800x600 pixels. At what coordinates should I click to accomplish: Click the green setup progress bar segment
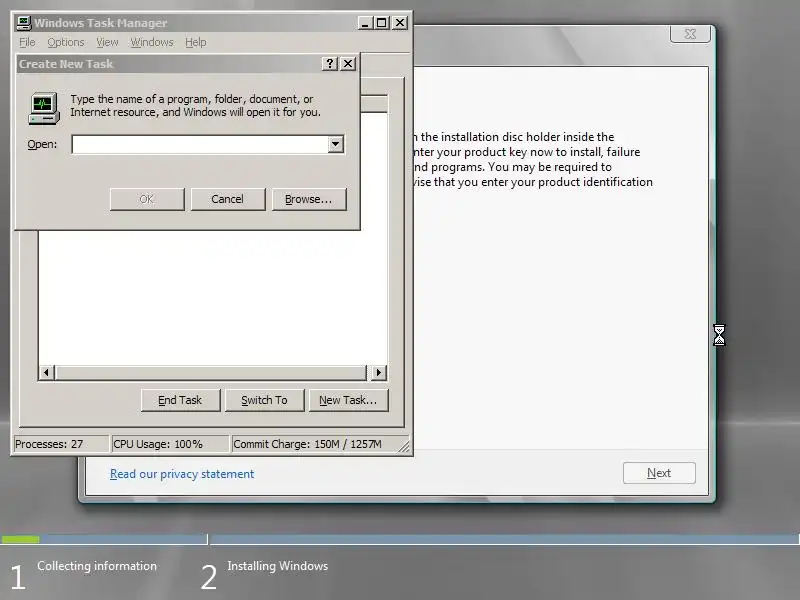(x=20, y=539)
